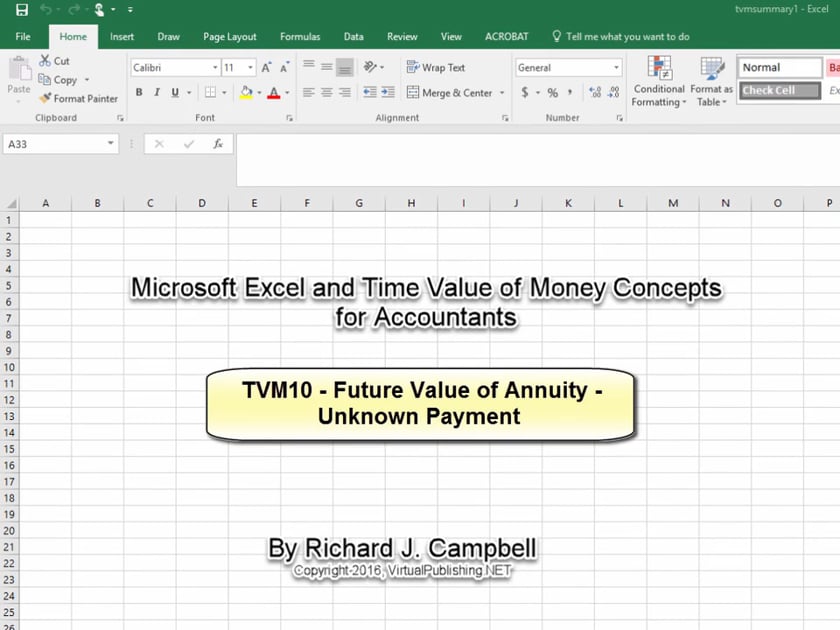Click the Tell me what you want to do box

click(621, 36)
